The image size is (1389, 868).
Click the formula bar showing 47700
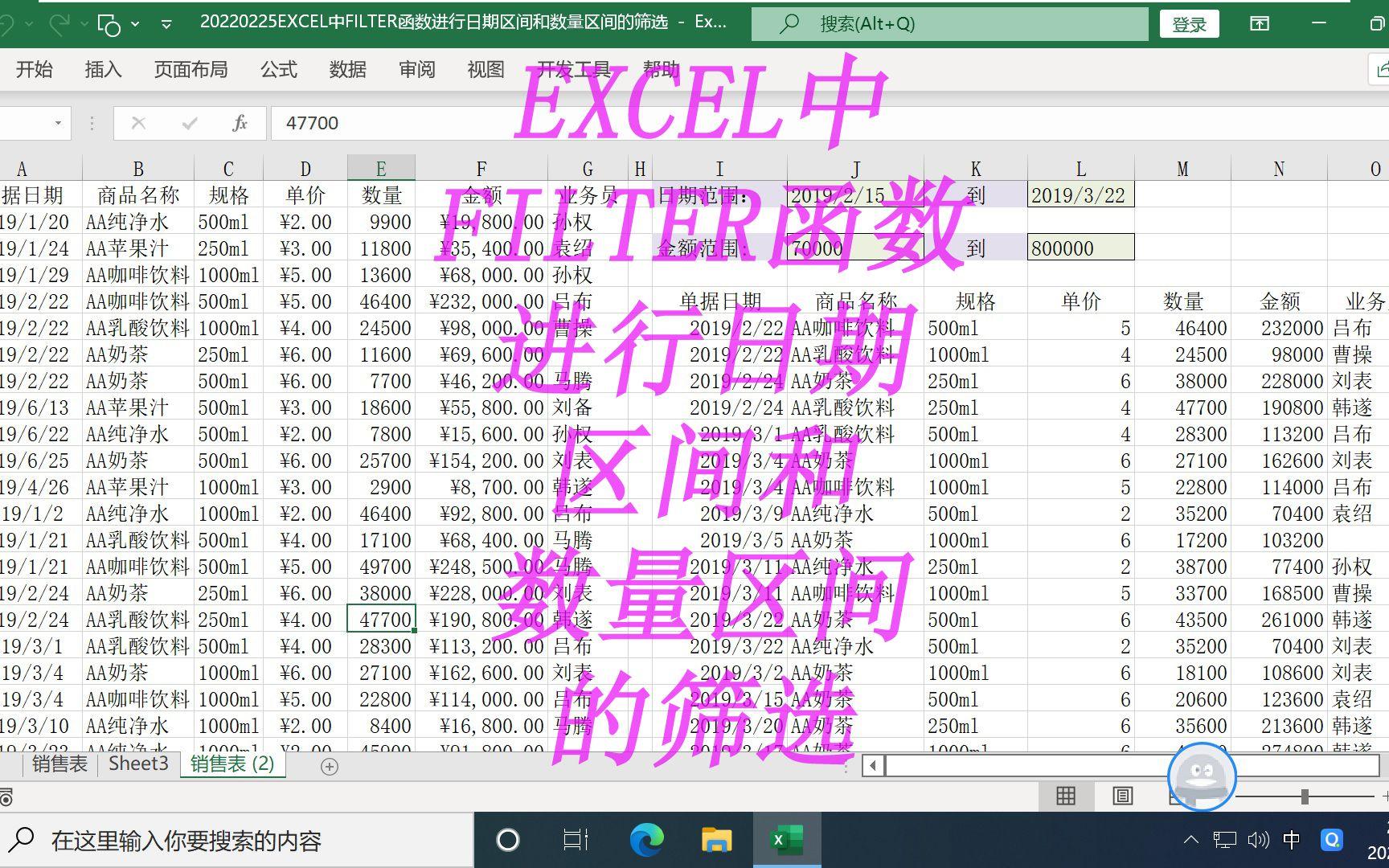coord(830,123)
